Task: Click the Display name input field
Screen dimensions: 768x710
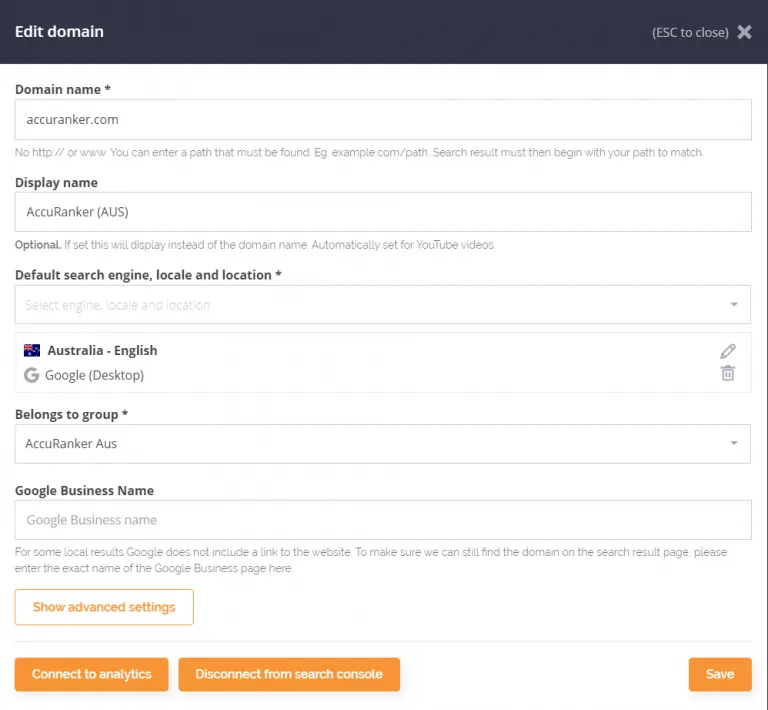Action: pyautogui.click(x=383, y=212)
